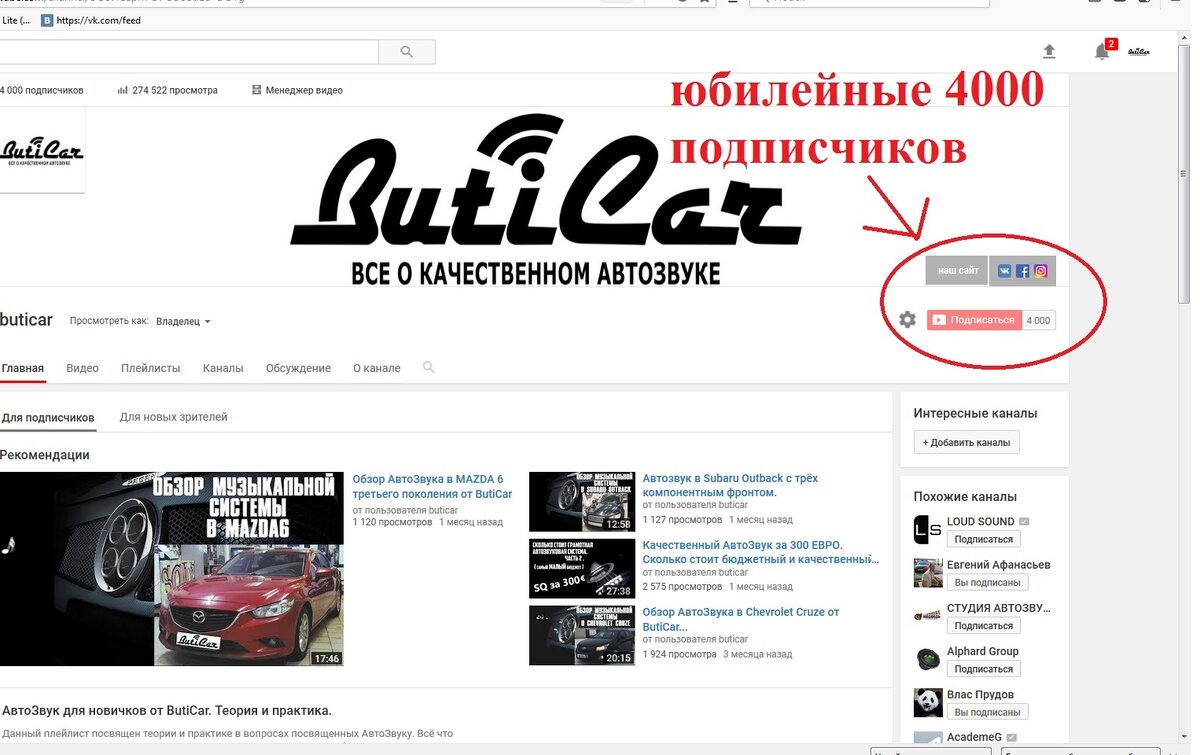Open the notifications bell icon
The image size is (1200, 755).
tap(1102, 51)
